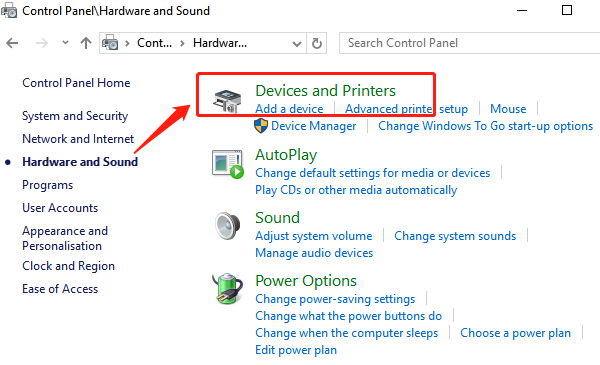Select the Cont... breadcrumb segment

155,43
